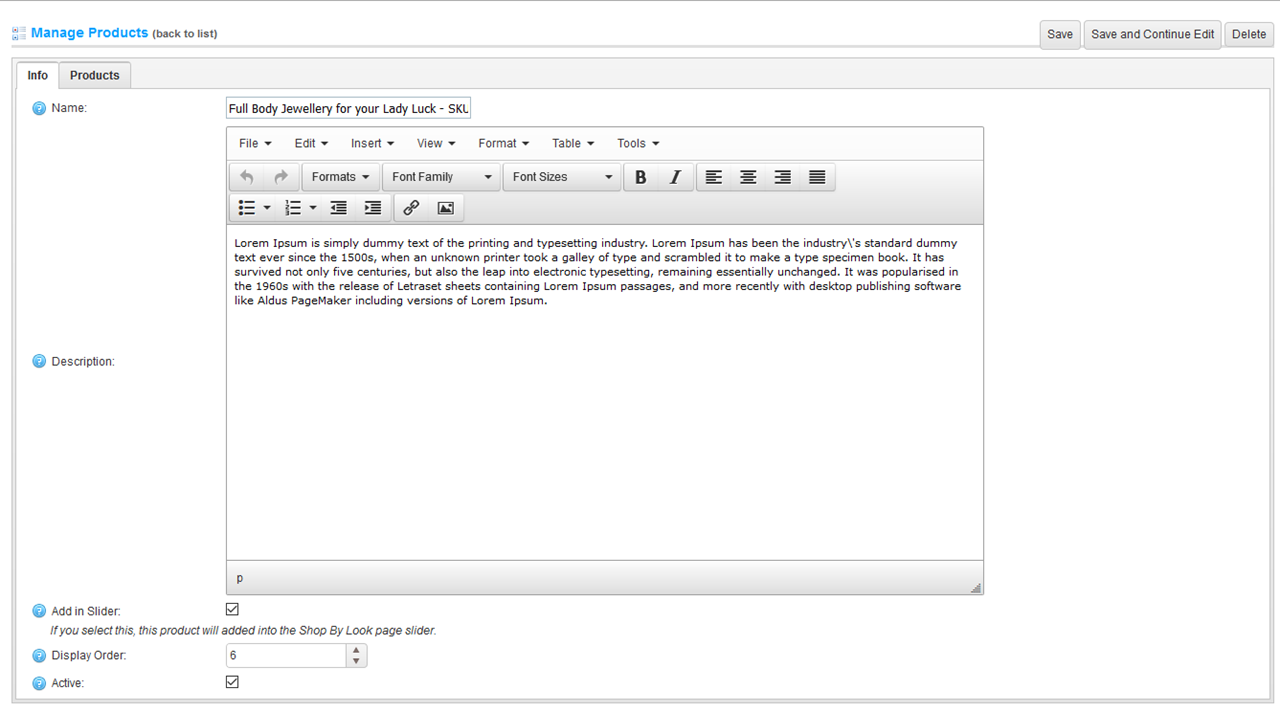Click the Italic formatting icon
The image size is (1280, 712).
pyautogui.click(x=675, y=177)
